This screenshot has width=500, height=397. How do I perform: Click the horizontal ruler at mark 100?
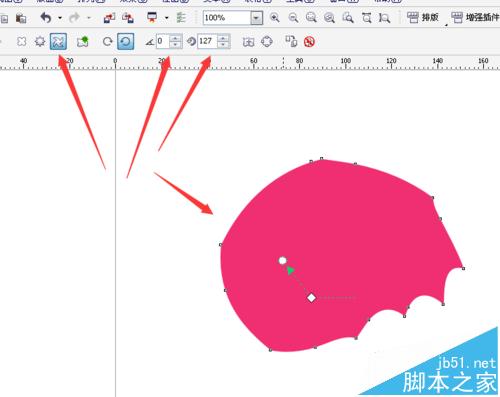(x=346, y=62)
